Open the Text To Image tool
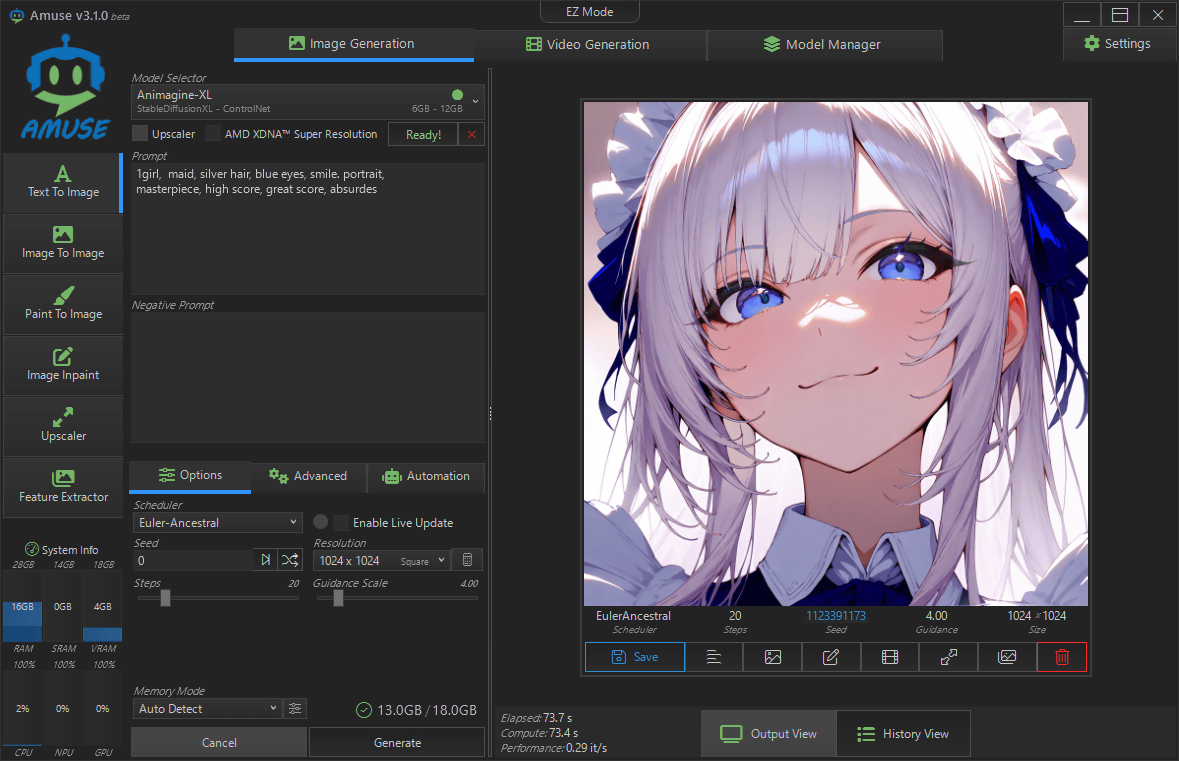Screen dimensions: 1179x761 (63, 182)
